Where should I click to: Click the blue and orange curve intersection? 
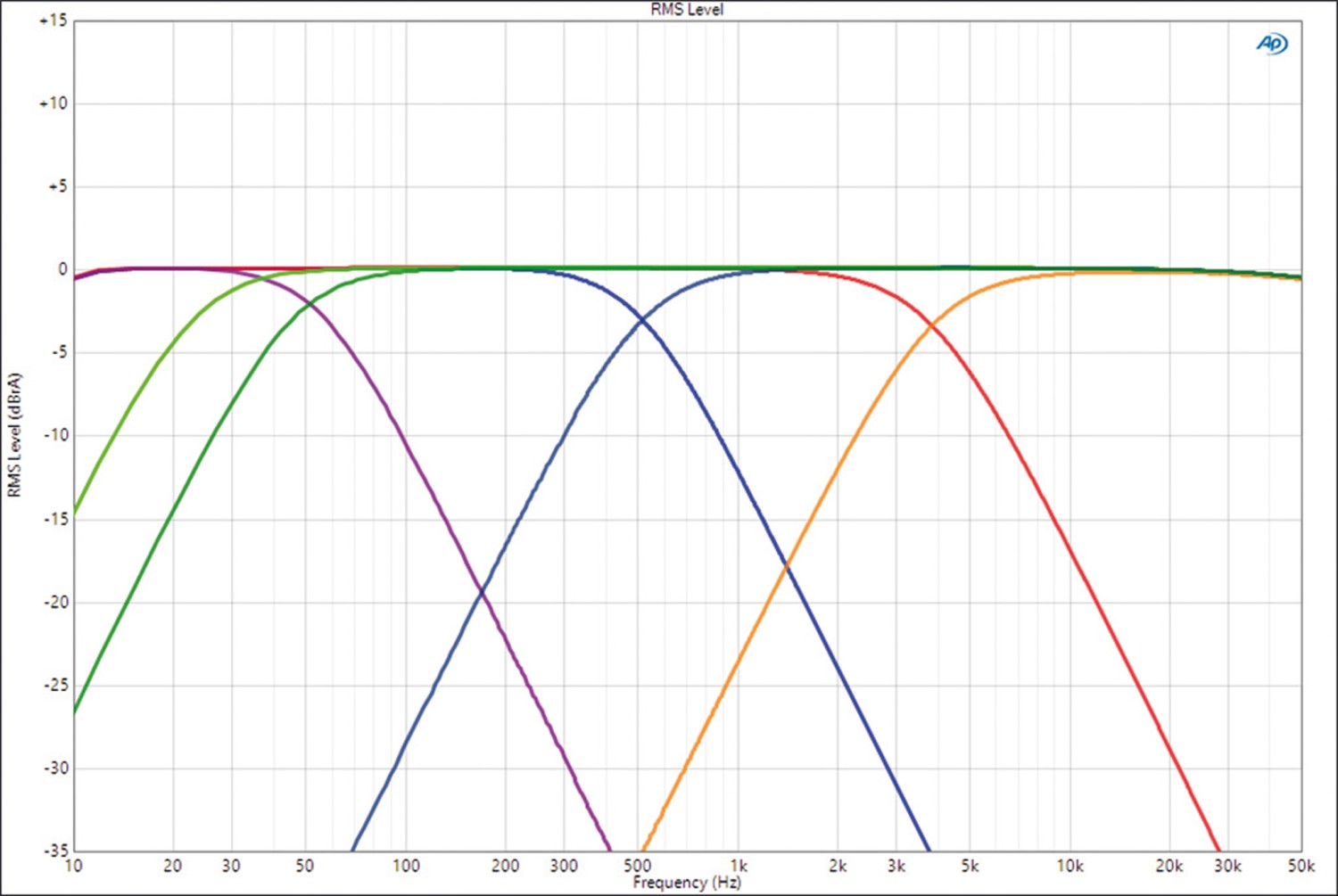(x=786, y=564)
